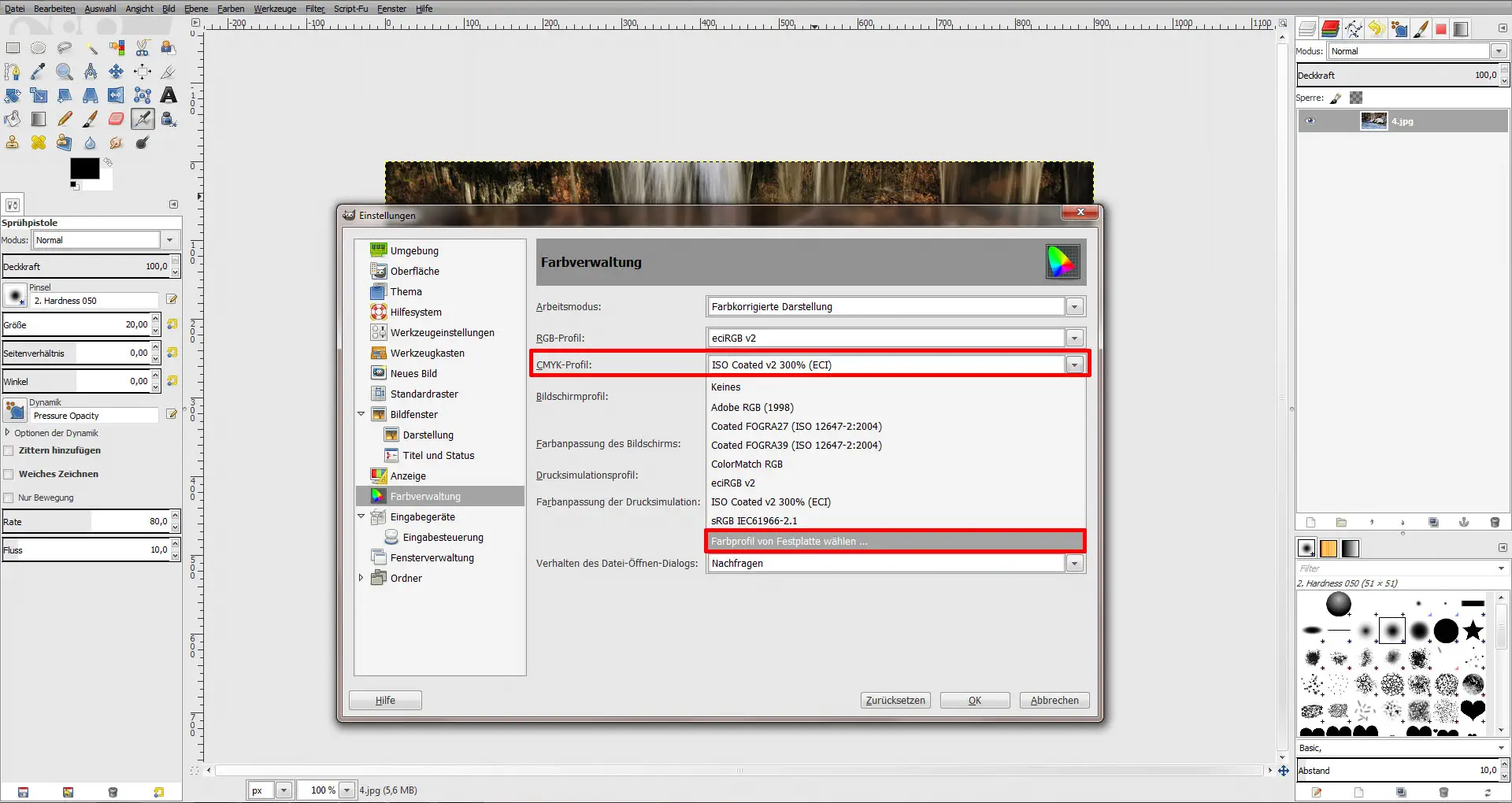Activate the Fuzzy Select magic wand tool
1512x803 pixels.
91,47
